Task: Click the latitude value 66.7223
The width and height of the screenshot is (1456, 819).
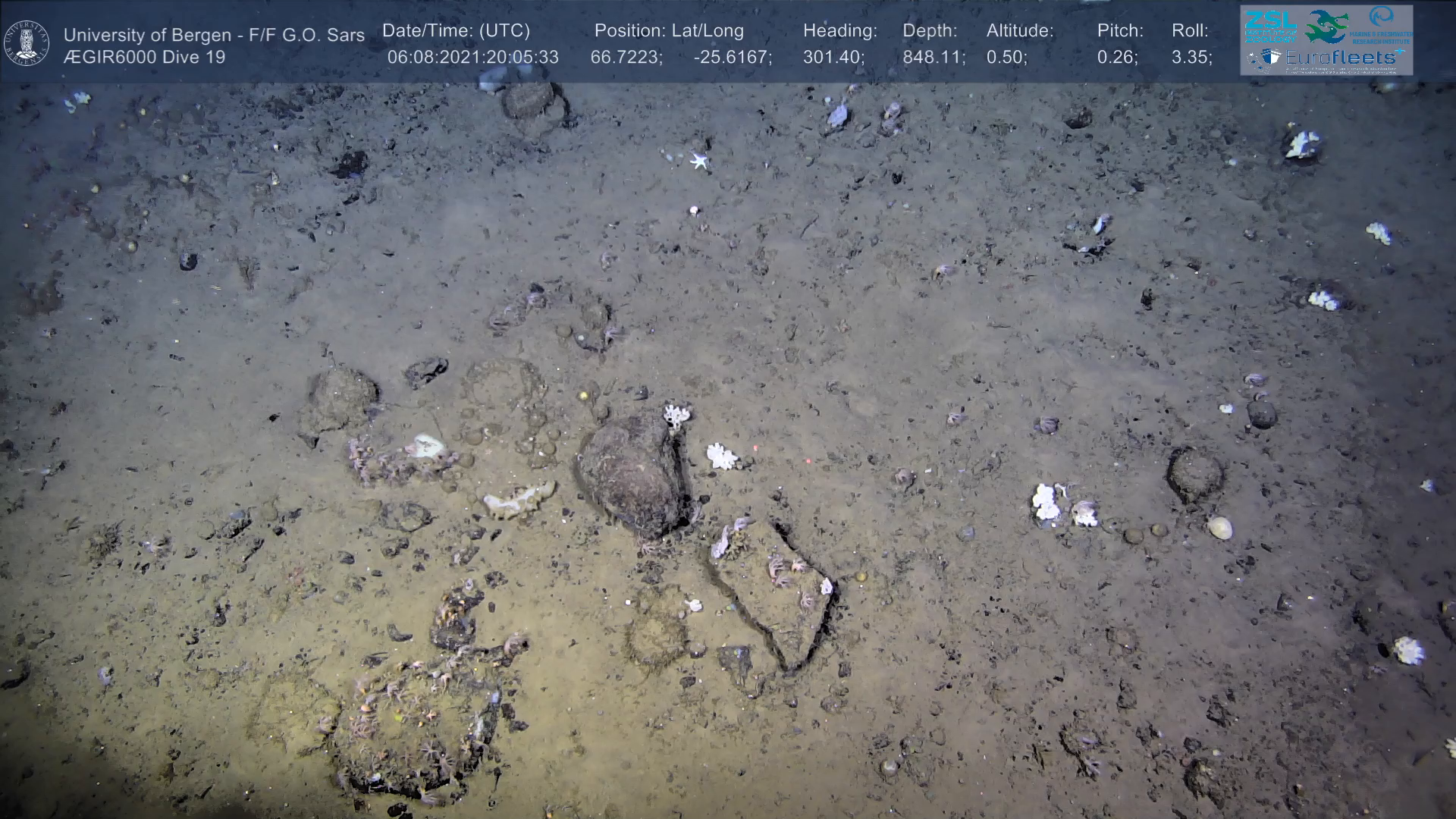Action: (x=626, y=58)
